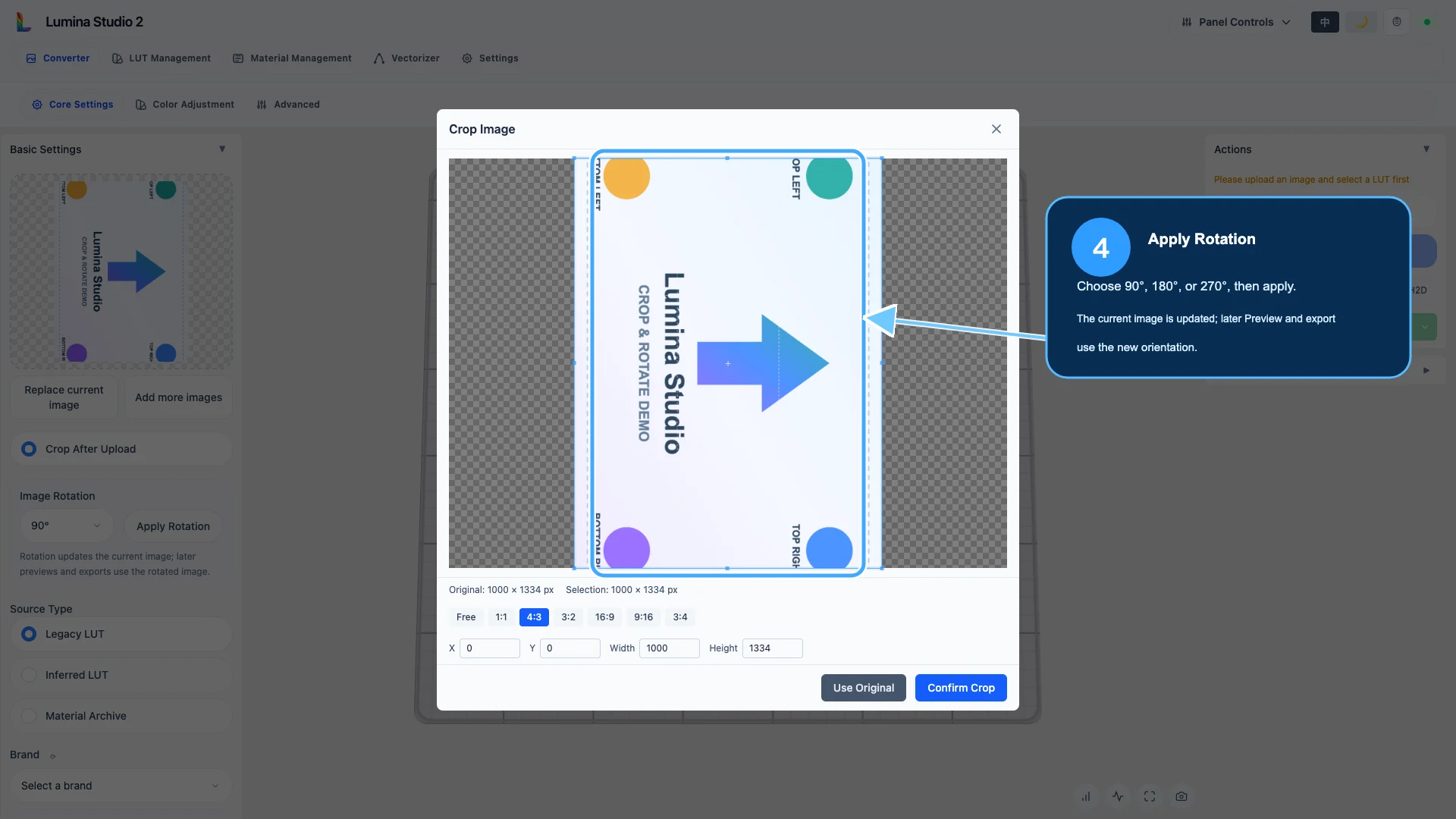Click the Confirm Crop button
1456x819 pixels.
(961, 688)
